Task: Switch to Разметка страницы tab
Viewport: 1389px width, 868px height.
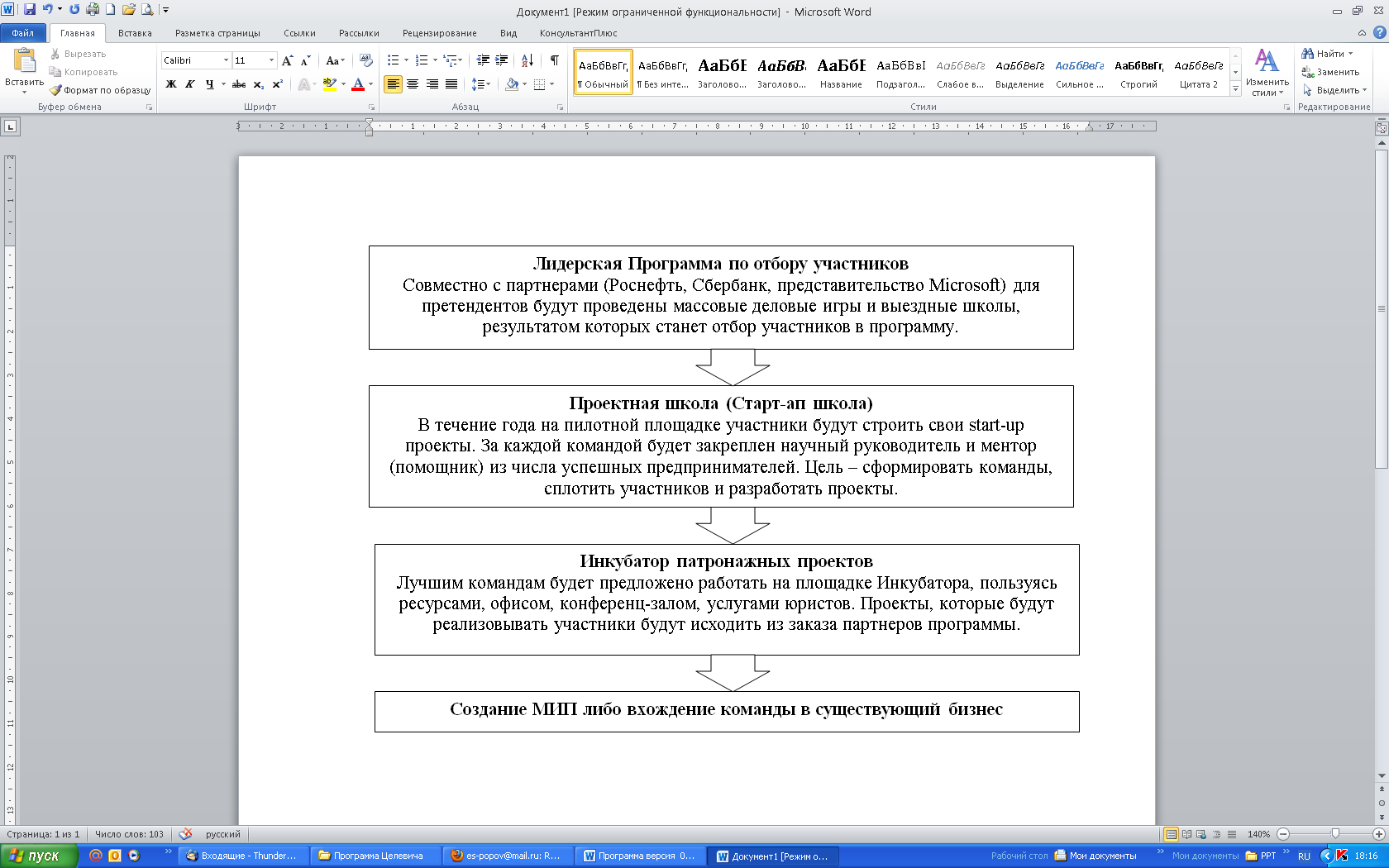Action: click(x=217, y=33)
